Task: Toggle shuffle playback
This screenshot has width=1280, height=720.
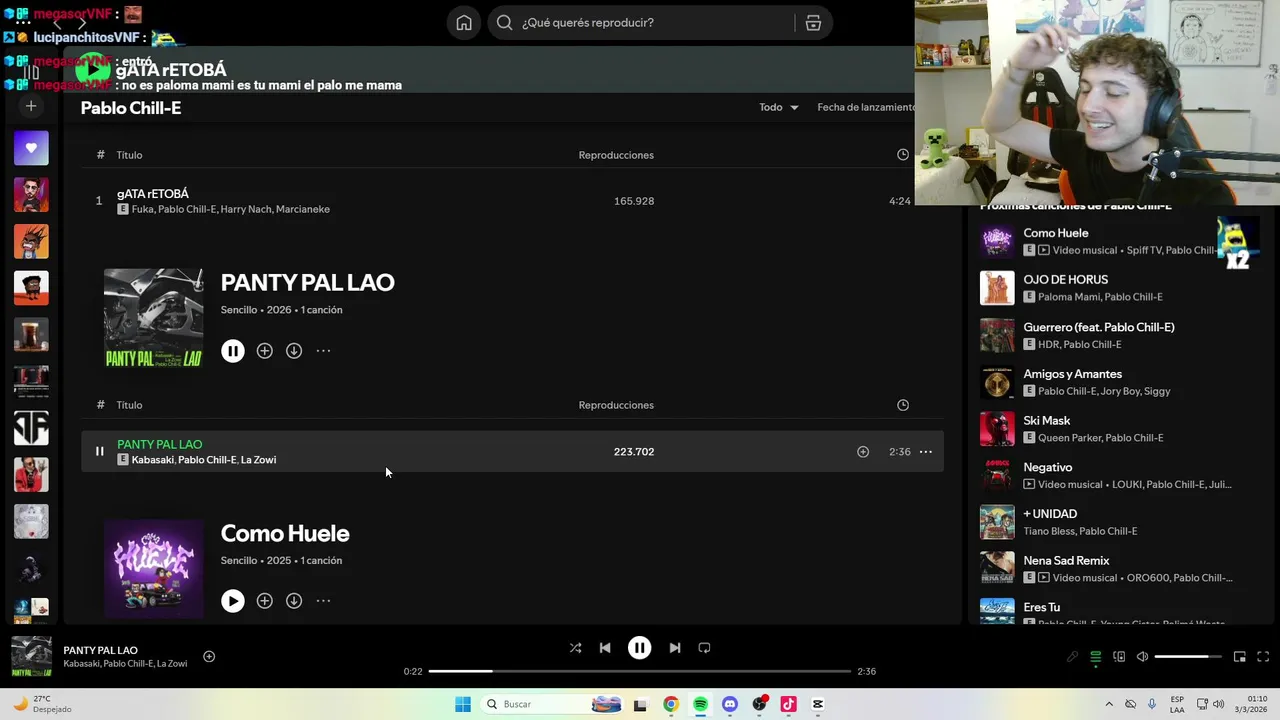Action: point(575,648)
